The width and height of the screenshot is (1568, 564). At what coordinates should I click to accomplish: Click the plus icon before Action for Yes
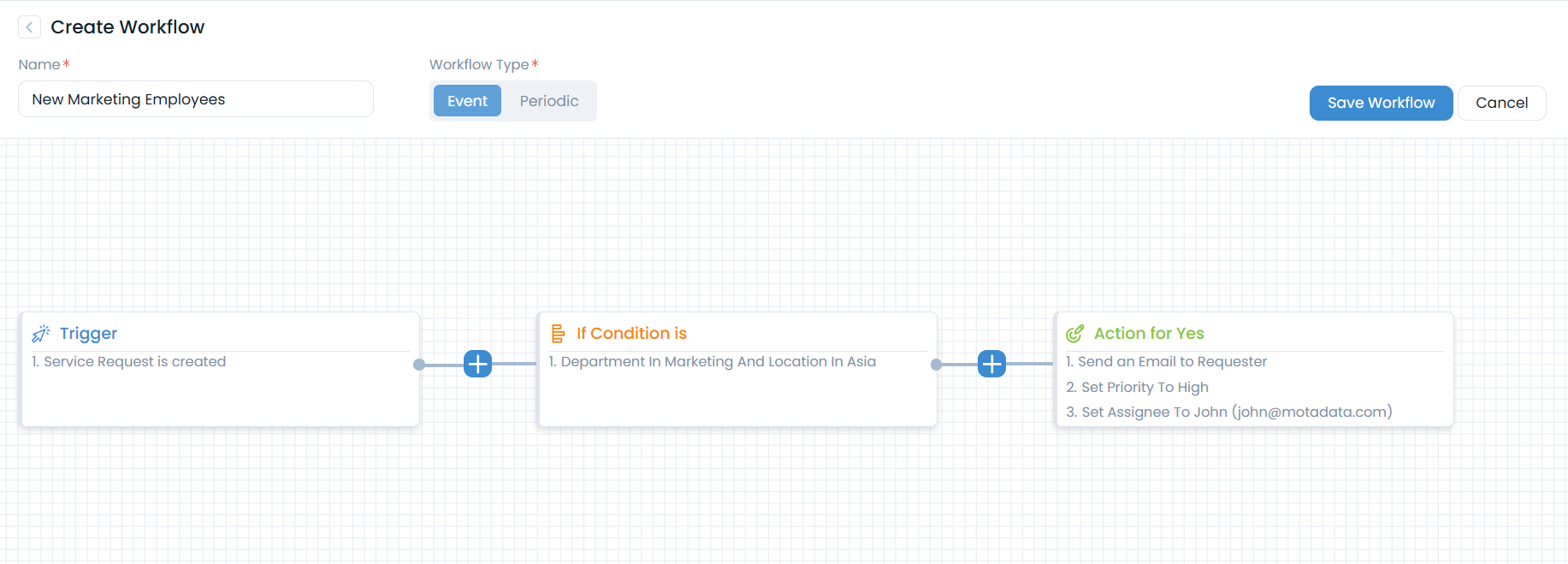click(x=991, y=364)
